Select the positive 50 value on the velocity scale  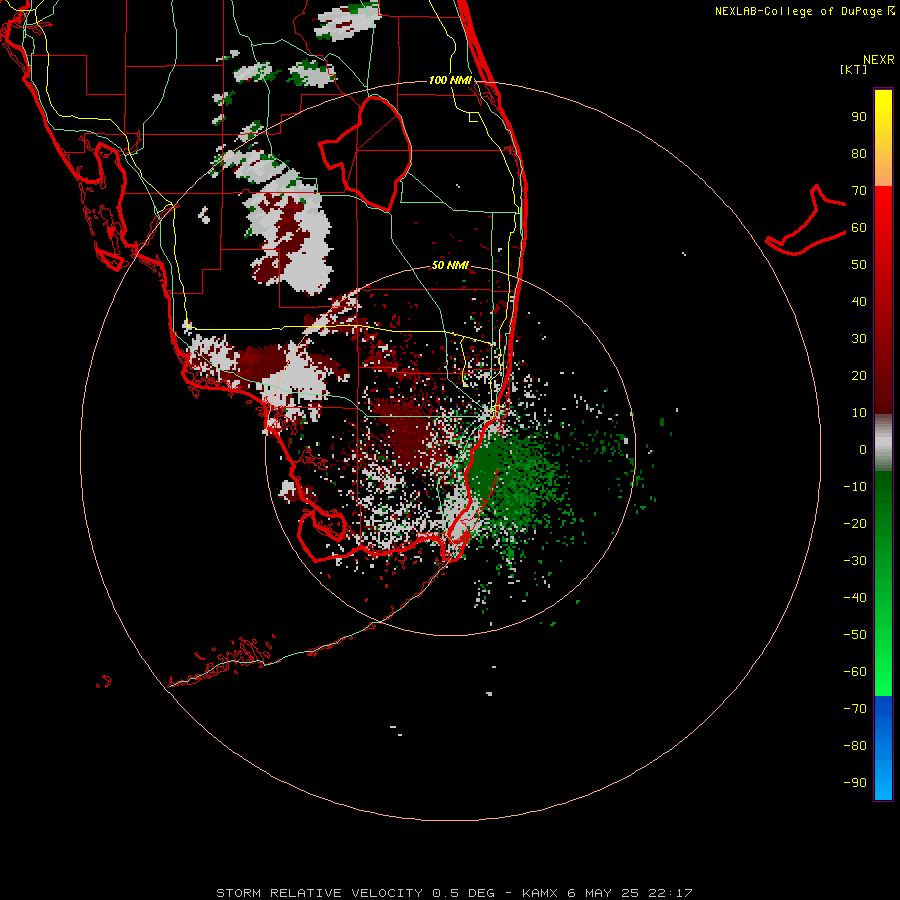click(859, 265)
